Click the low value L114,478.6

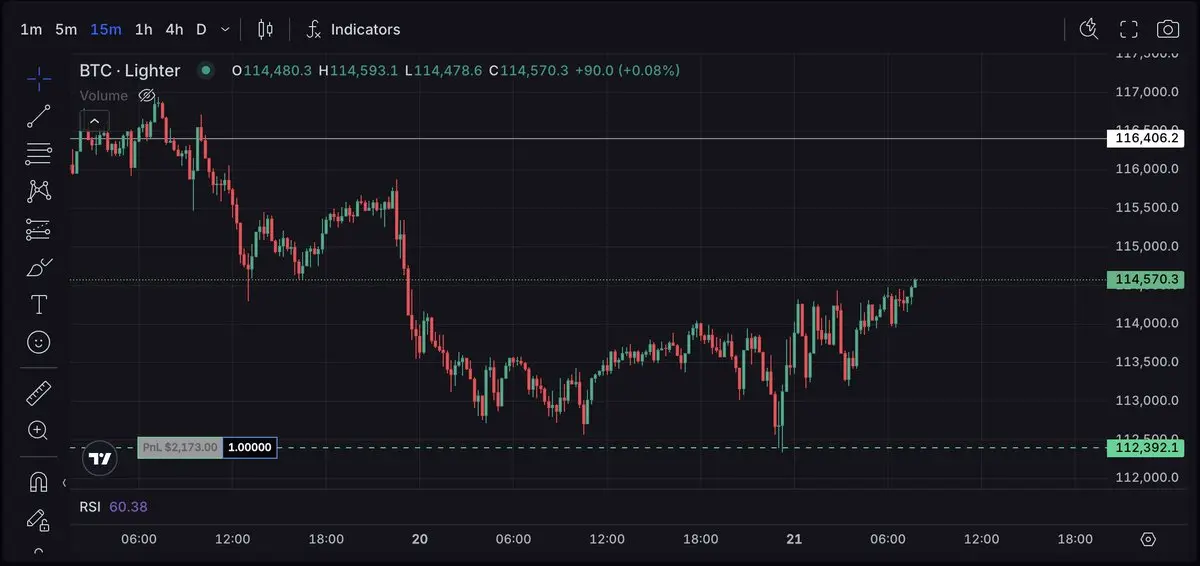(x=443, y=70)
